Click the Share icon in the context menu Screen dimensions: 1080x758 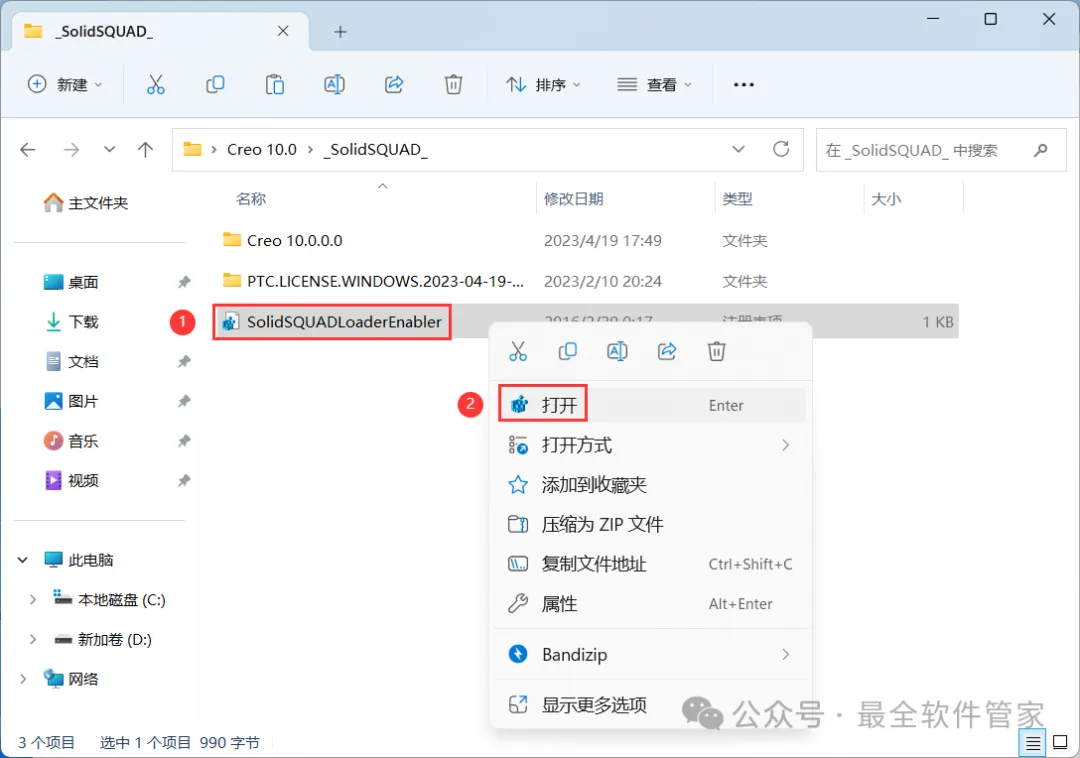tap(667, 351)
